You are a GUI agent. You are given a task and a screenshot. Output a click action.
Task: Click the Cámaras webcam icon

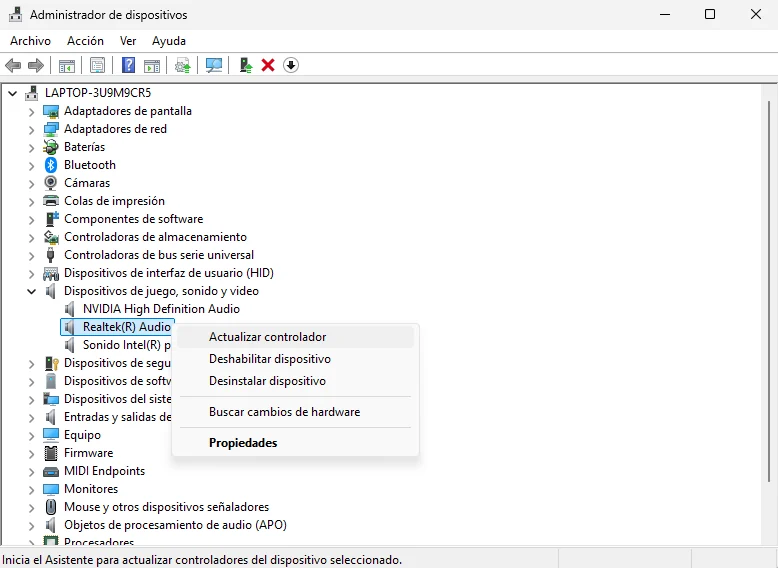pyautogui.click(x=51, y=183)
